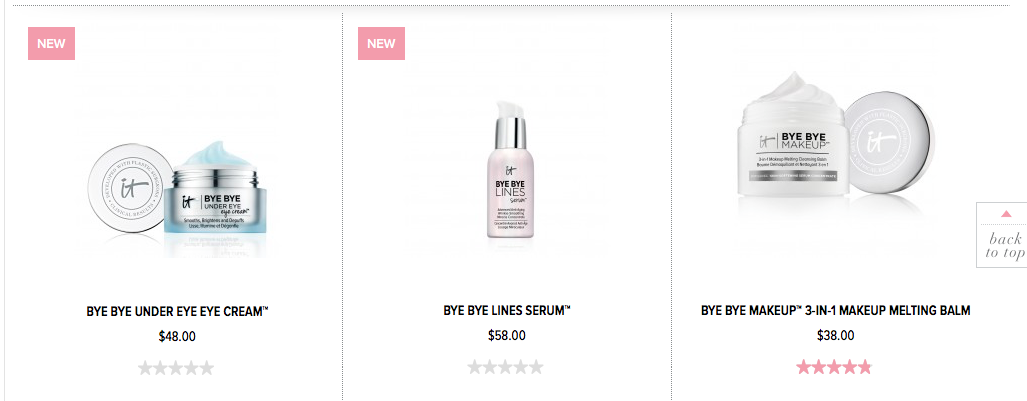Screen dimensions: 1027x401
Task: Click the NEW badge on Bye Bye Lines Serum
Action: coord(381,44)
